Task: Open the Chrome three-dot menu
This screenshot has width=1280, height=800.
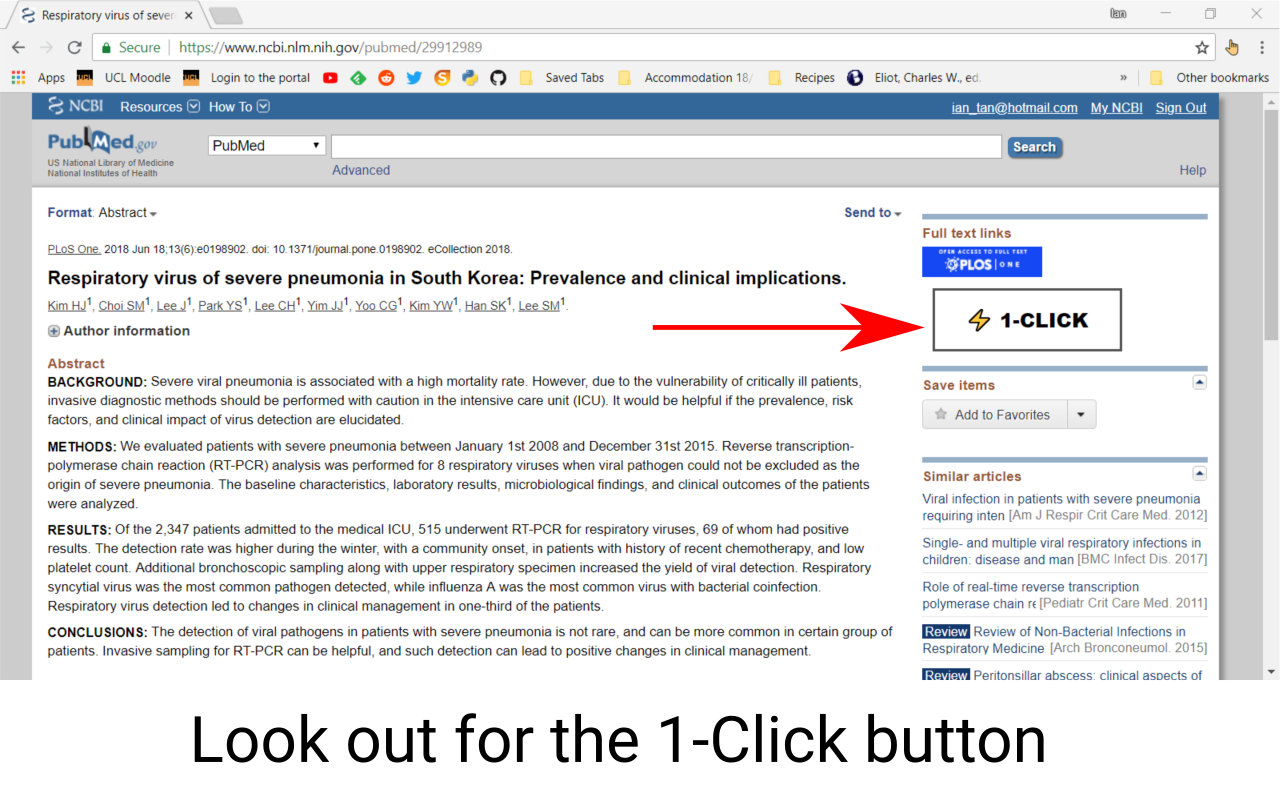Action: click(1262, 47)
